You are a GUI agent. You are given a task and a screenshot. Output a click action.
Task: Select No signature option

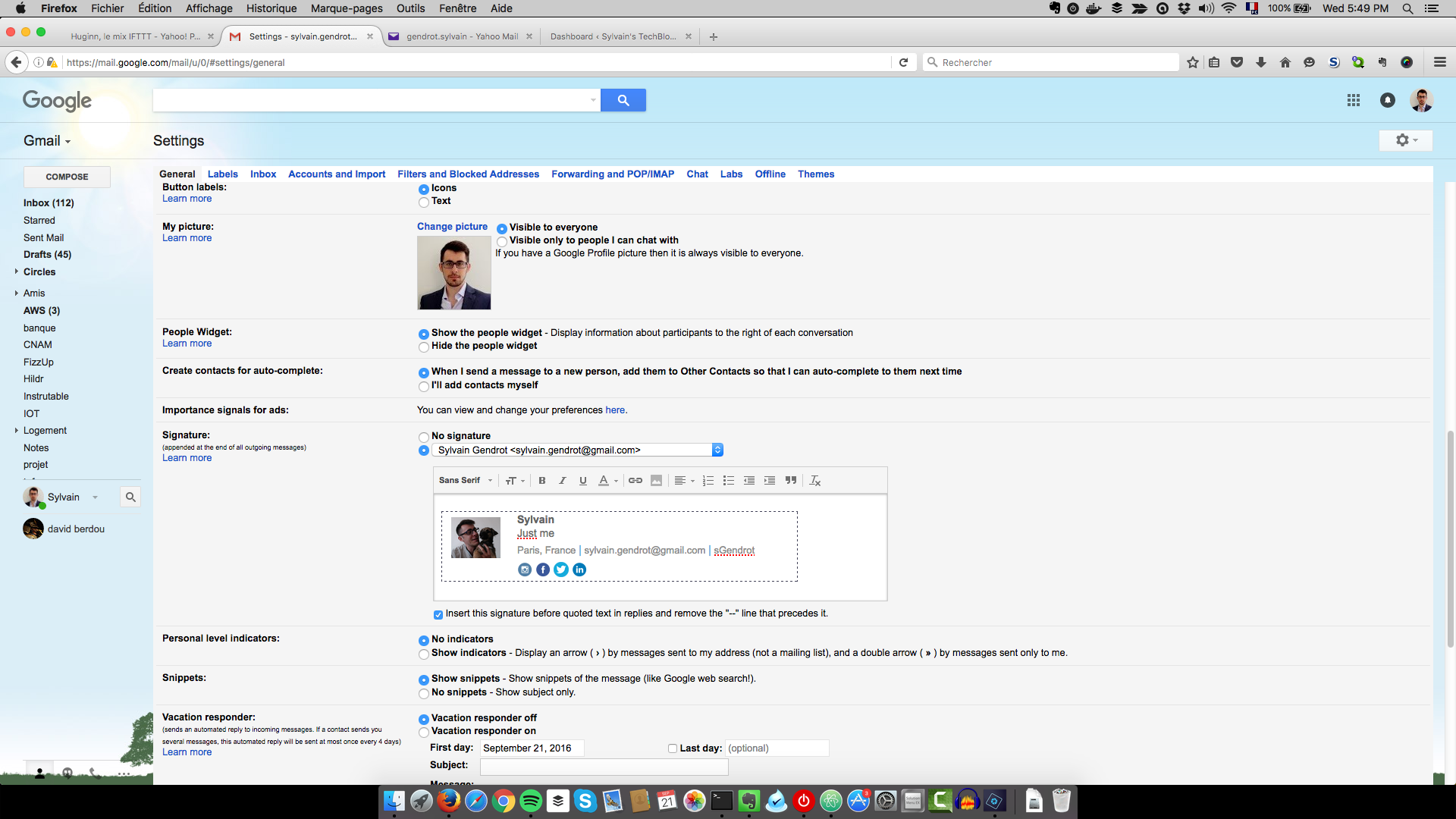coord(424,438)
